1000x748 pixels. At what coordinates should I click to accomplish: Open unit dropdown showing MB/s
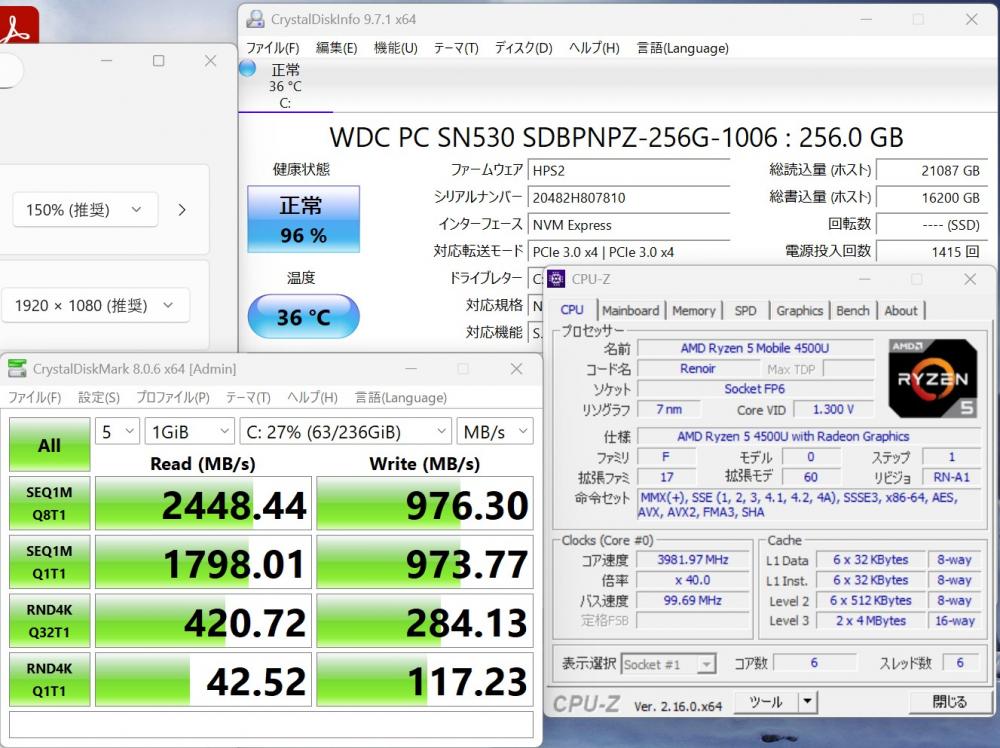pyautogui.click(x=495, y=432)
